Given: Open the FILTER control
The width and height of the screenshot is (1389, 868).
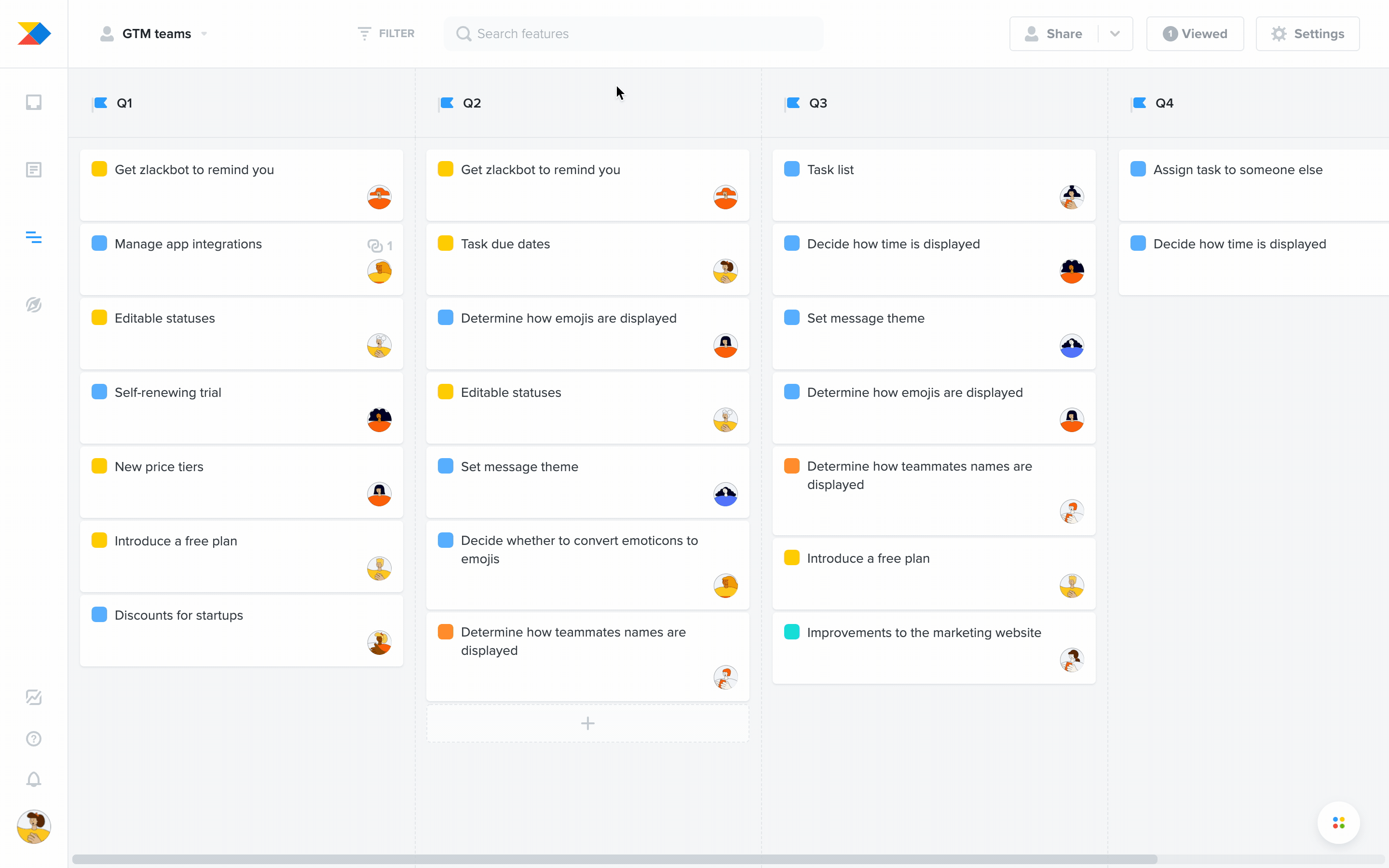Looking at the screenshot, I should click(x=386, y=33).
